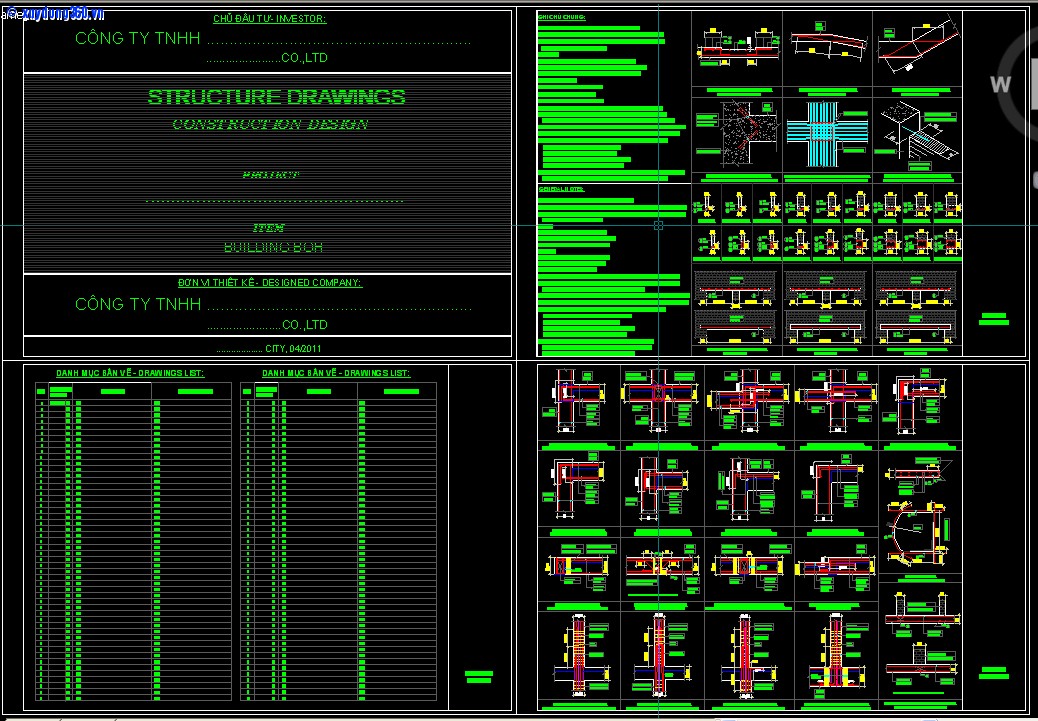Click the crosshair pickbox at the cursor intersection
This screenshot has height=721, width=1038.
[658, 226]
